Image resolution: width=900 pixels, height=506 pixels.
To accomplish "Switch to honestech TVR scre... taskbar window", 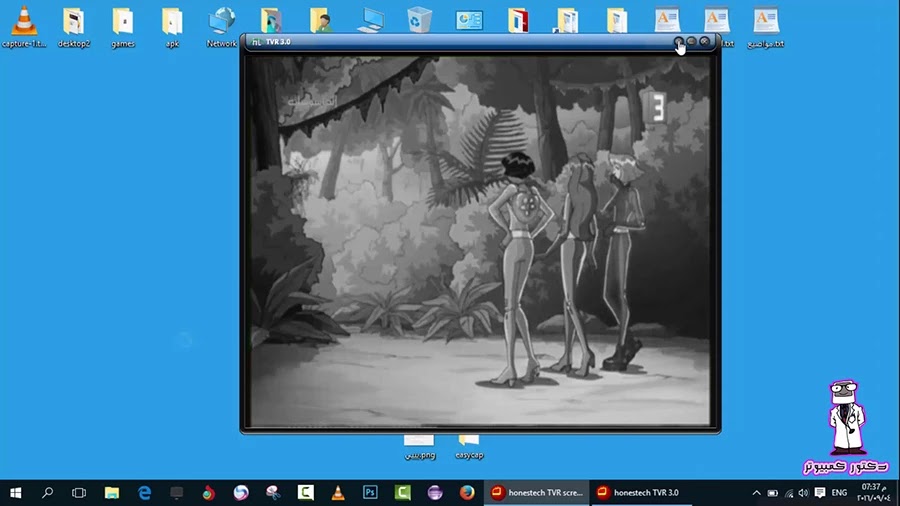I will pyautogui.click(x=537, y=493).
